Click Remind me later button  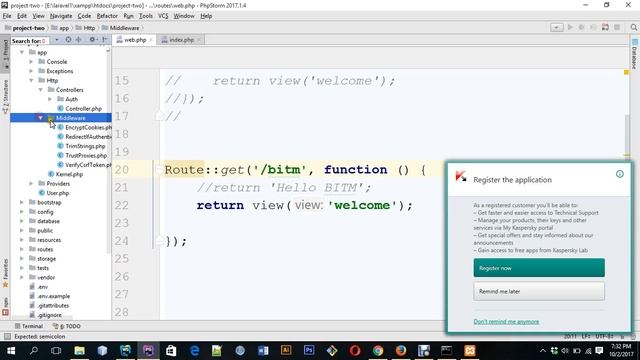point(539,291)
